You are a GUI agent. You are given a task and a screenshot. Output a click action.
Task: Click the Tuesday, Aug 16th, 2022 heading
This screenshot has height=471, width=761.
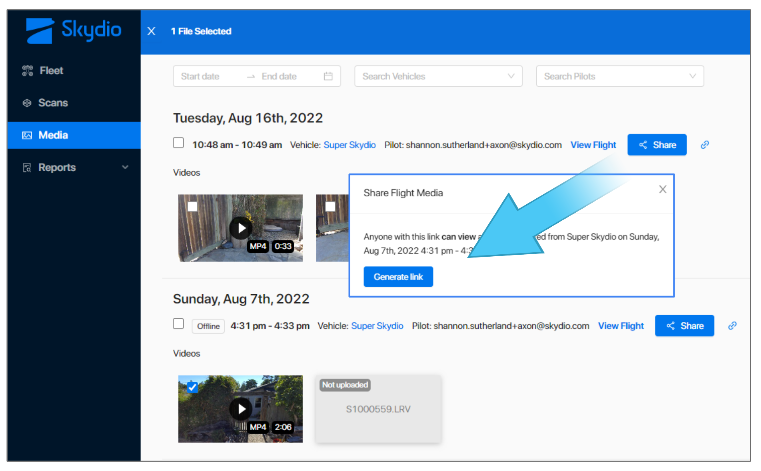[x=248, y=118]
